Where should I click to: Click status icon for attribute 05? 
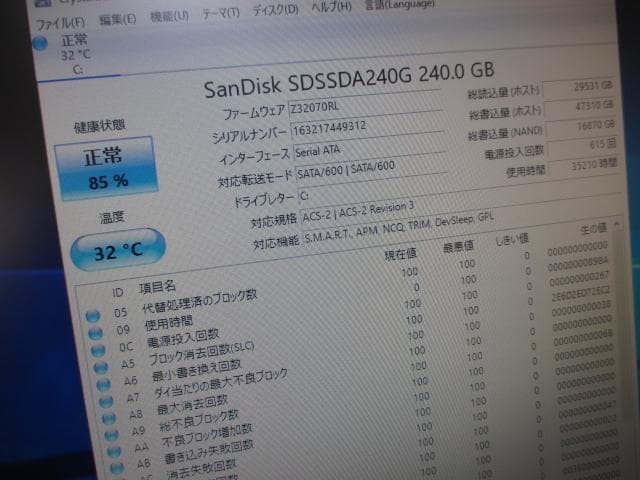[x=93, y=316]
